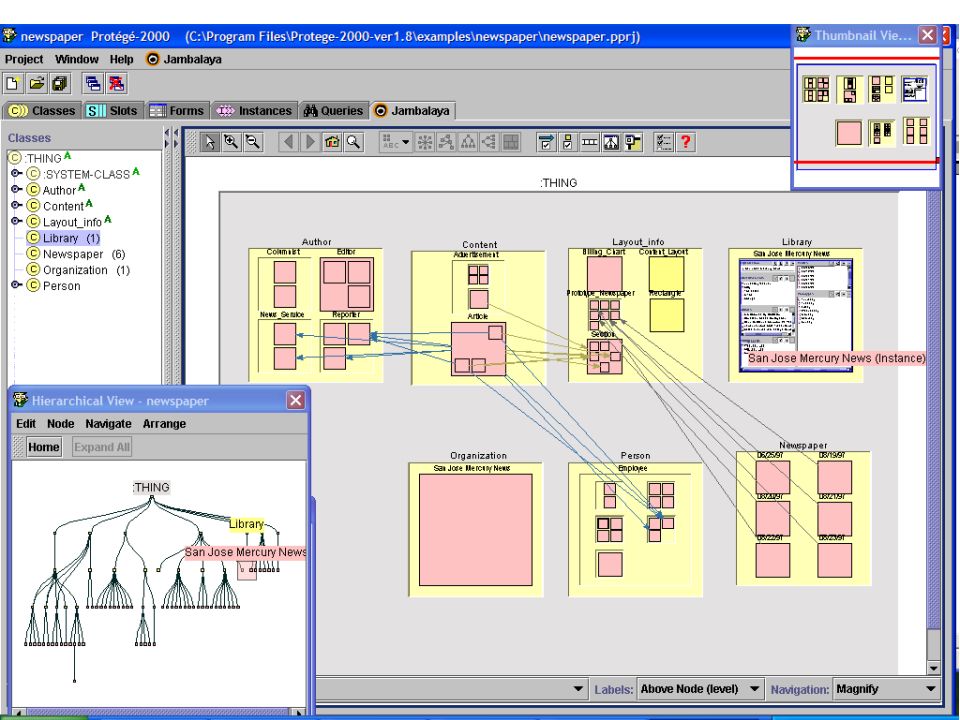This screenshot has width=960, height=720.
Task: Click the cascade windows icon
Action: 93,83
